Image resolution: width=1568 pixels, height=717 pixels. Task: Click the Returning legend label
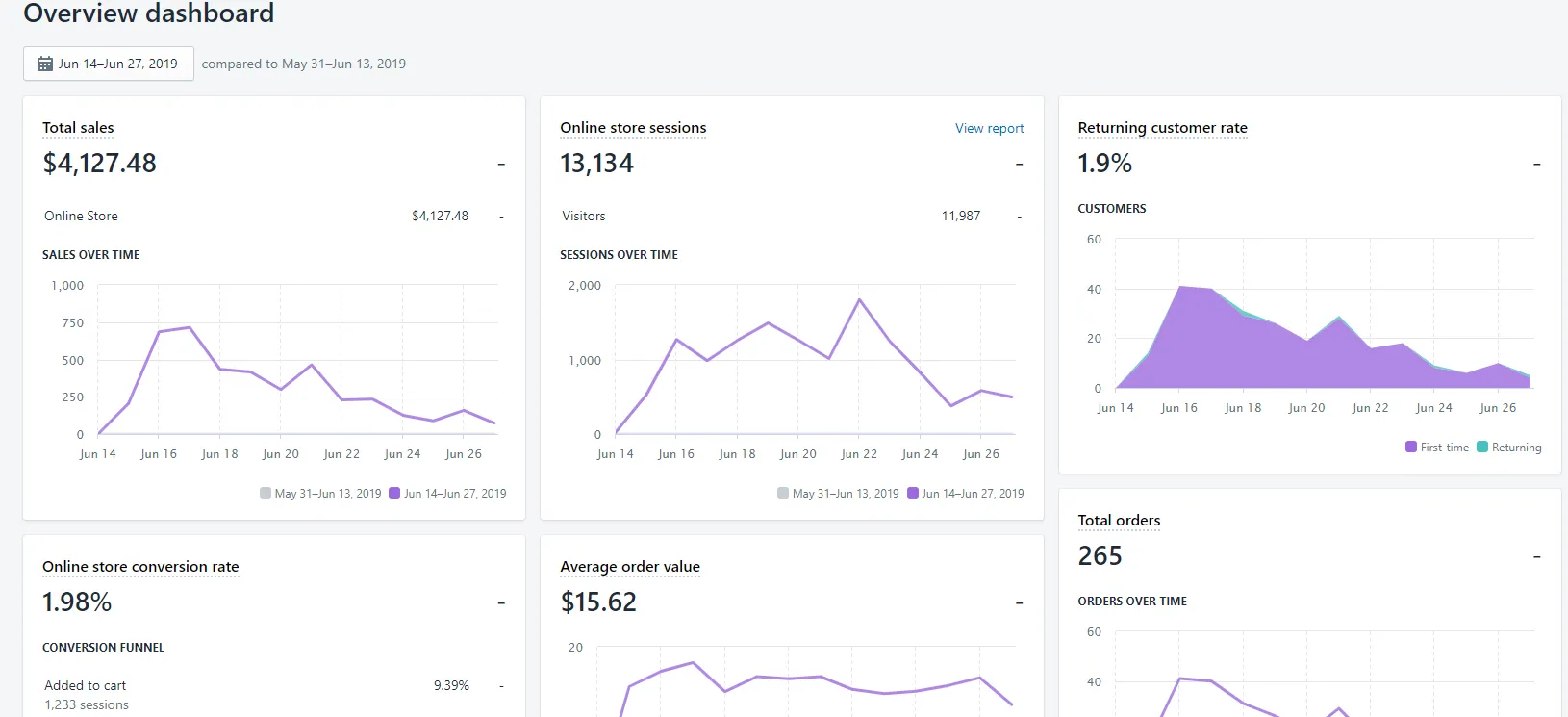1517,448
